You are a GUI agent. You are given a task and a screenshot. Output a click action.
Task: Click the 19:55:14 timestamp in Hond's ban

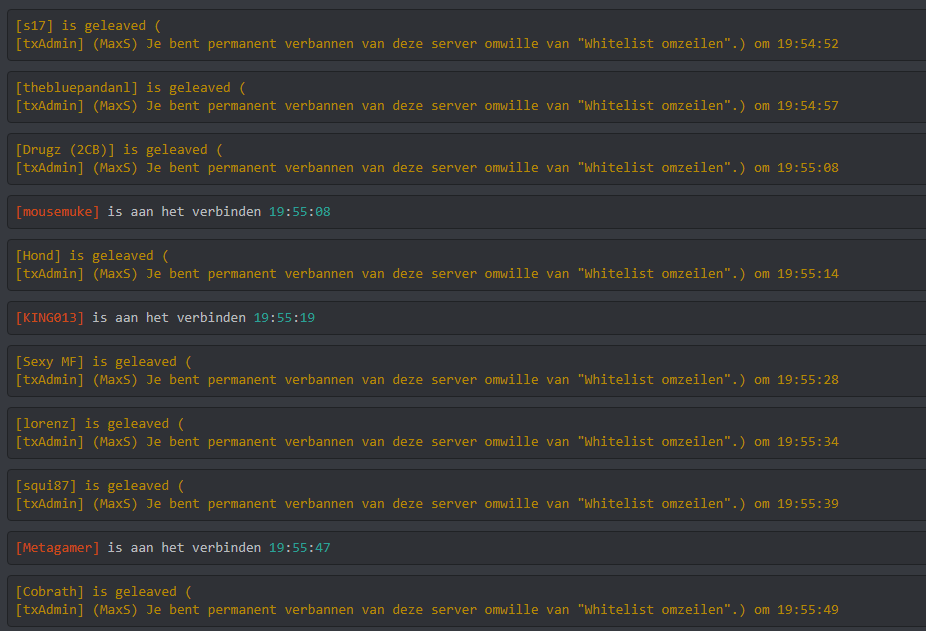pos(807,274)
